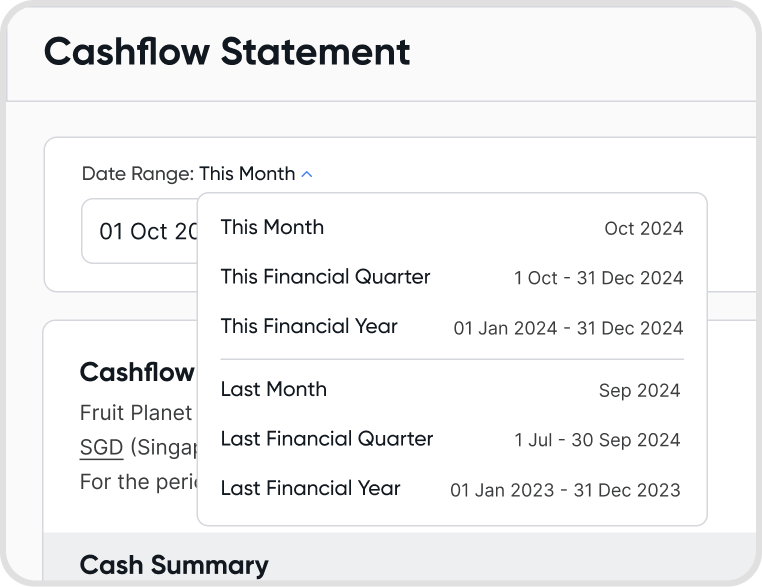Image resolution: width=762 pixels, height=587 pixels.
Task: Collapse the Date Range chevron arrow
Action: click(307, 174)
